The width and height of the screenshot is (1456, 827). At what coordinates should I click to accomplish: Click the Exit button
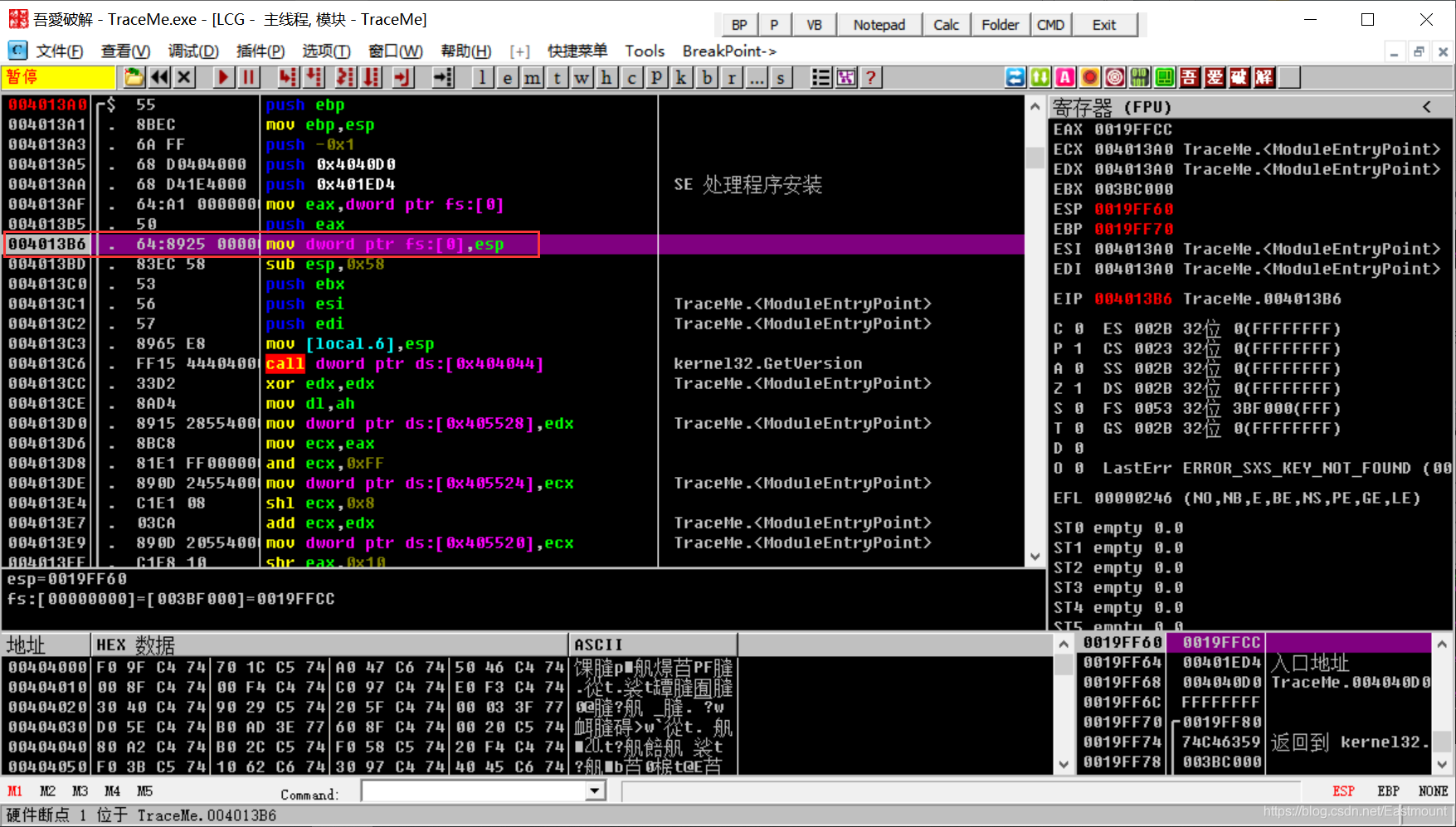coord(1104,25)
